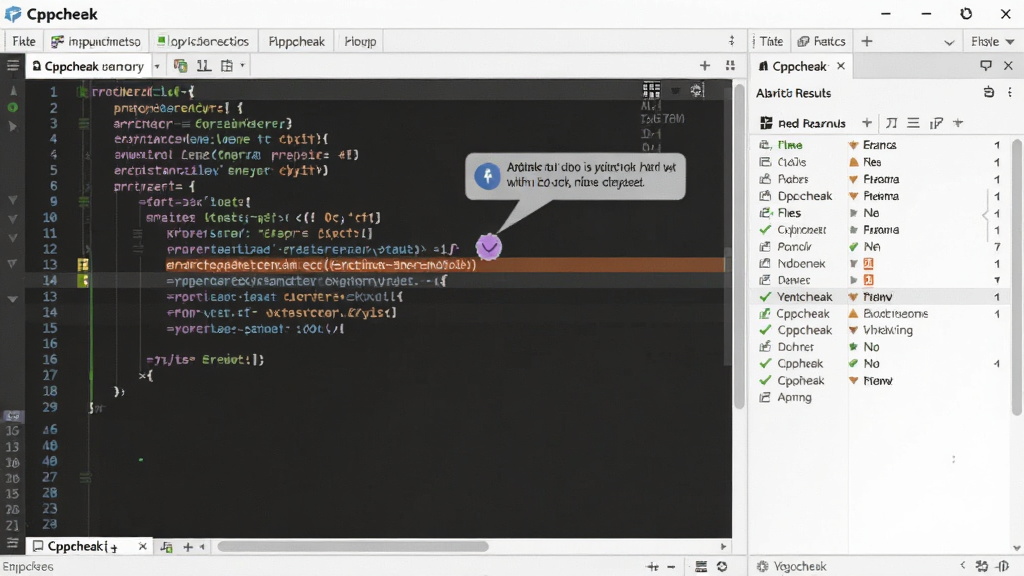1024x576 pixels.
Task: Click the Red Rearnus header icon
Action: [766, 123]
